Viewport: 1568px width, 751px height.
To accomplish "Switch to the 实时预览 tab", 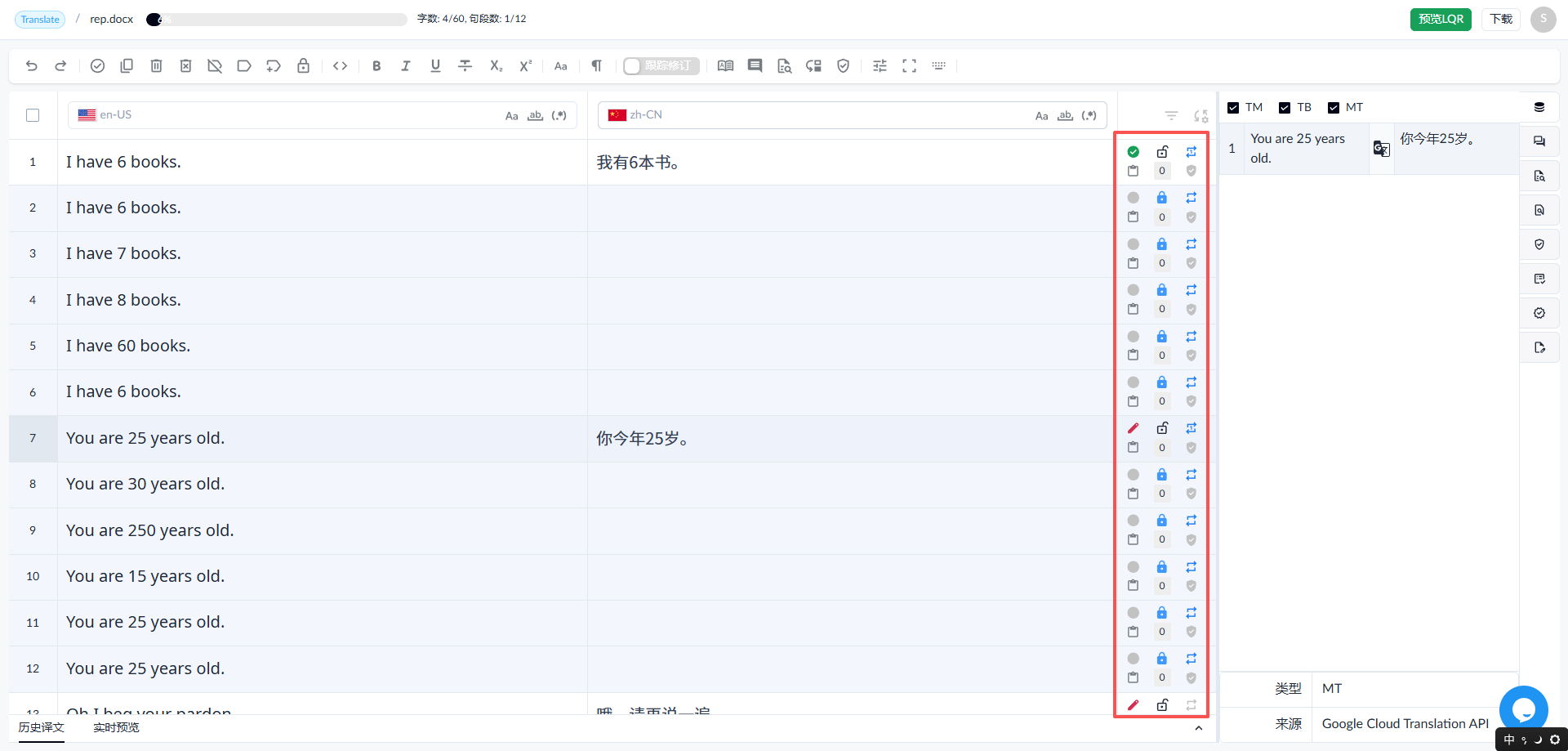I will click(x=116, y=727).
